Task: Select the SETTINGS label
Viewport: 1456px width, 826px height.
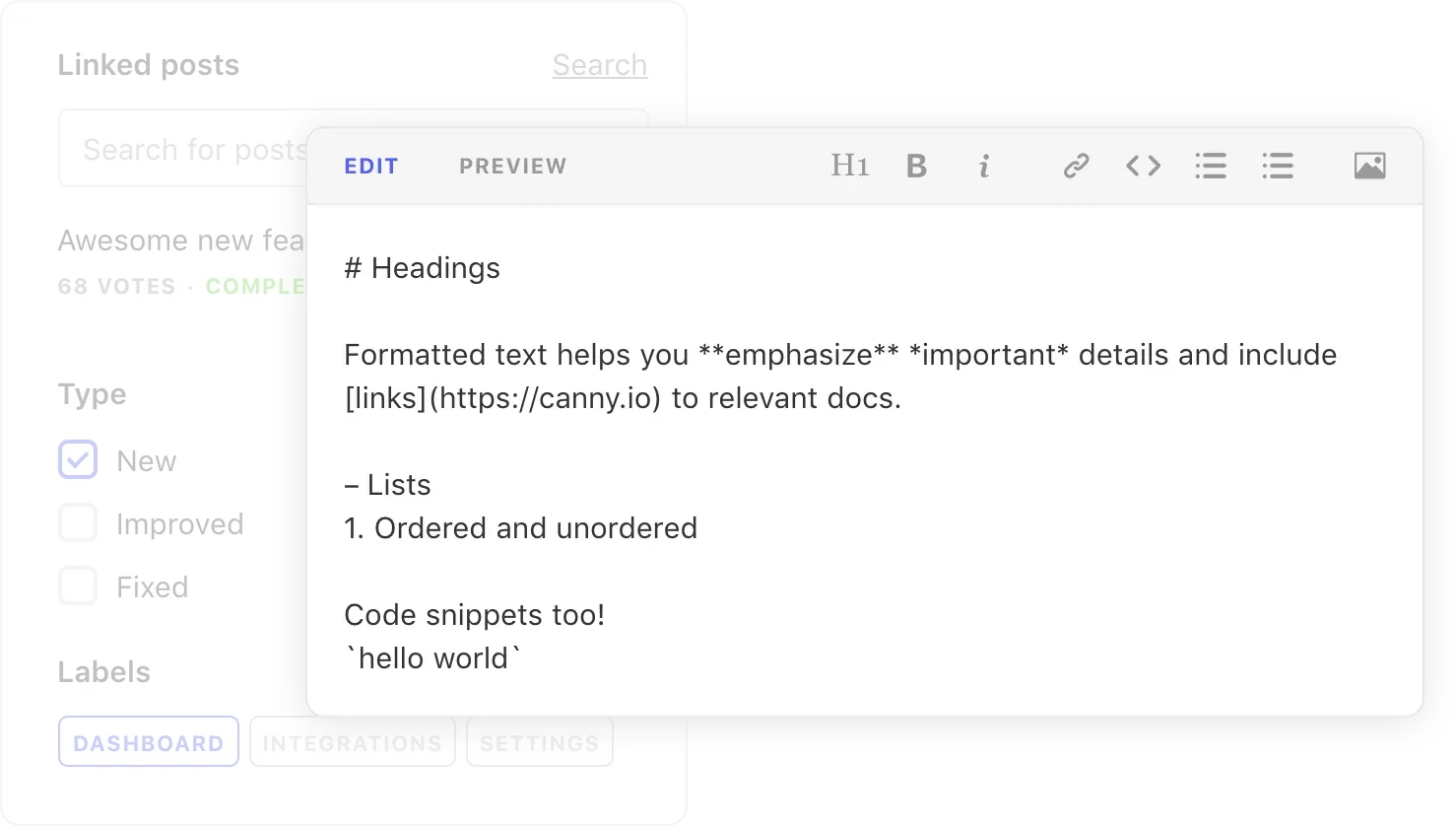Action: point(539,742)
